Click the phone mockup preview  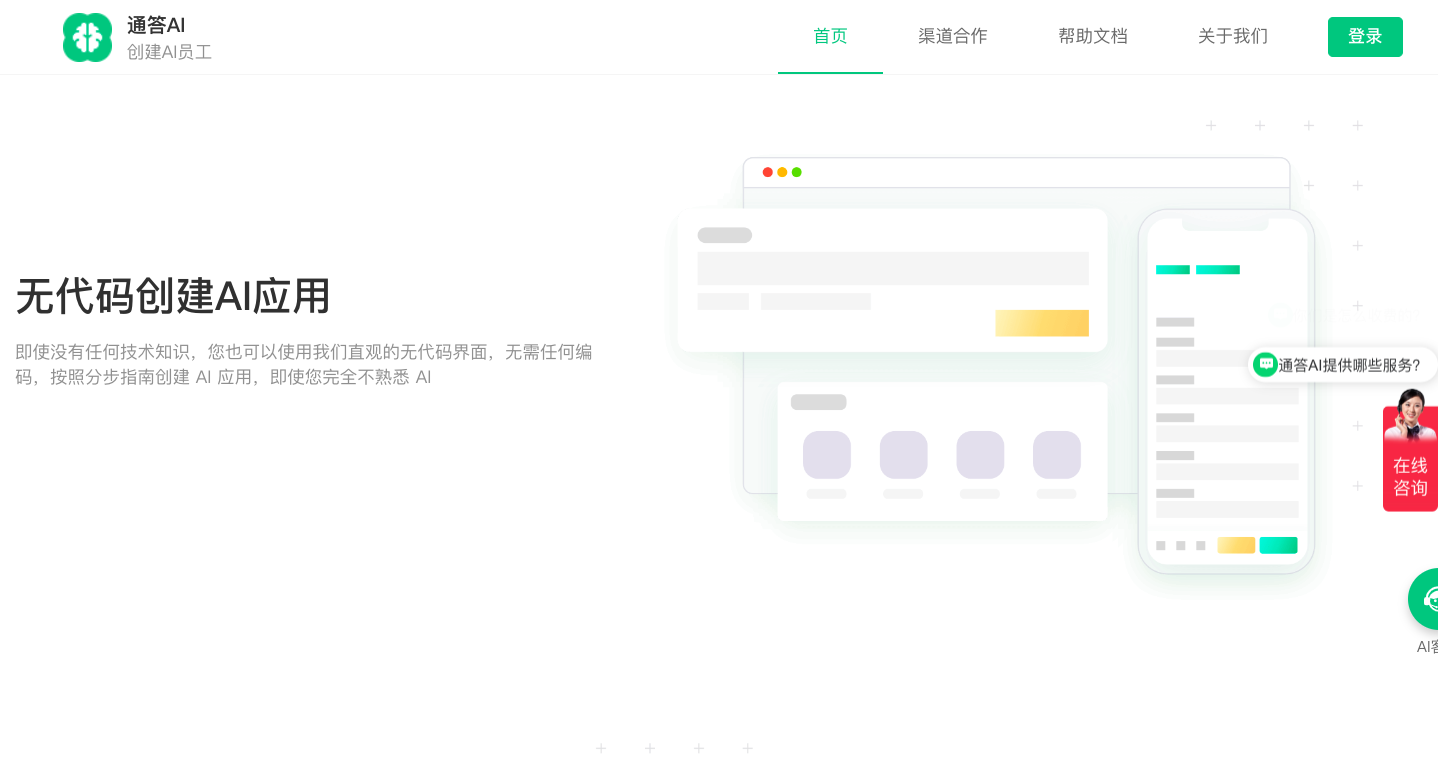tap(1226, 390)
